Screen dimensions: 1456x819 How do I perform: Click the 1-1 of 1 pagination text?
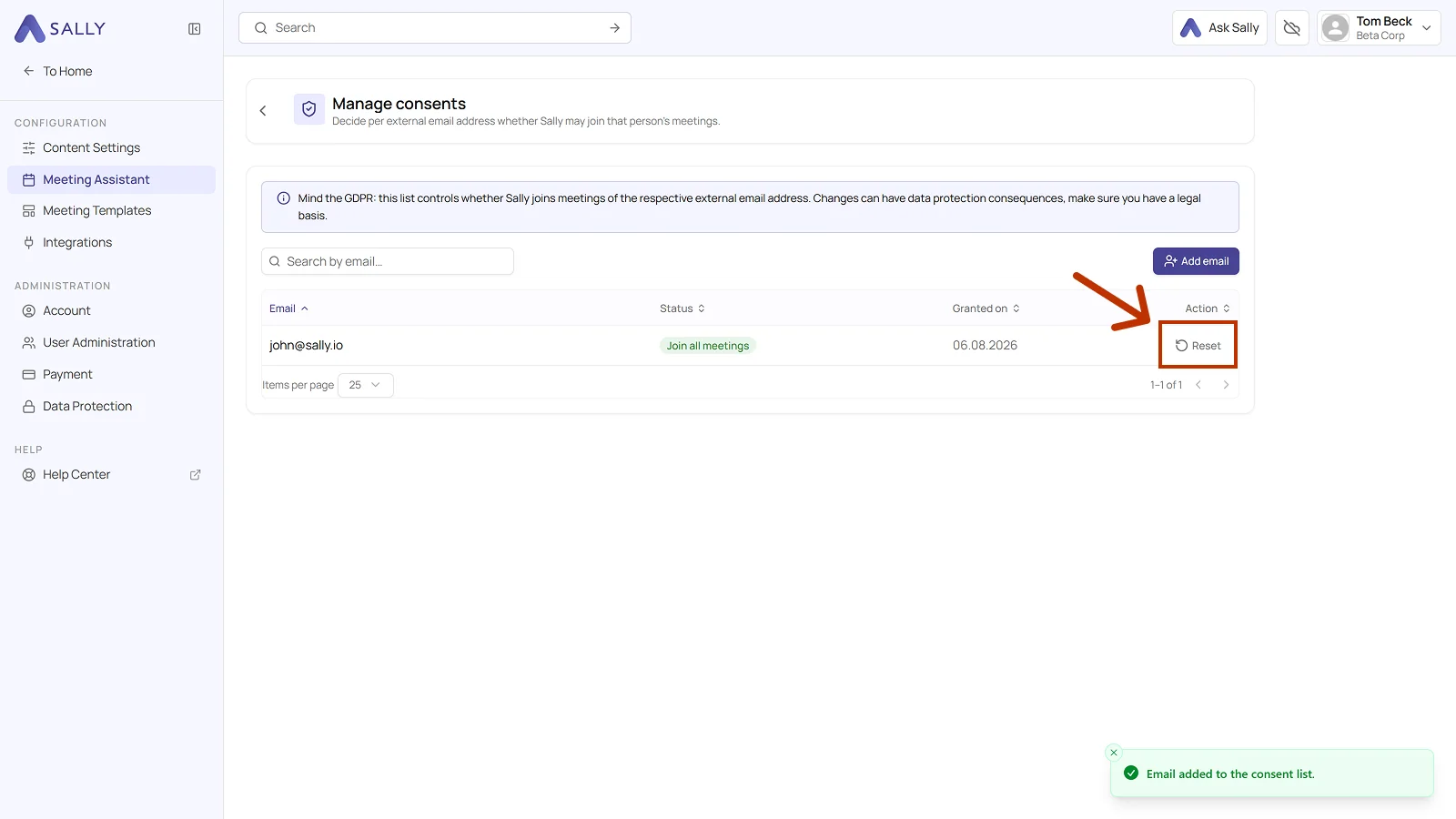1166,385
